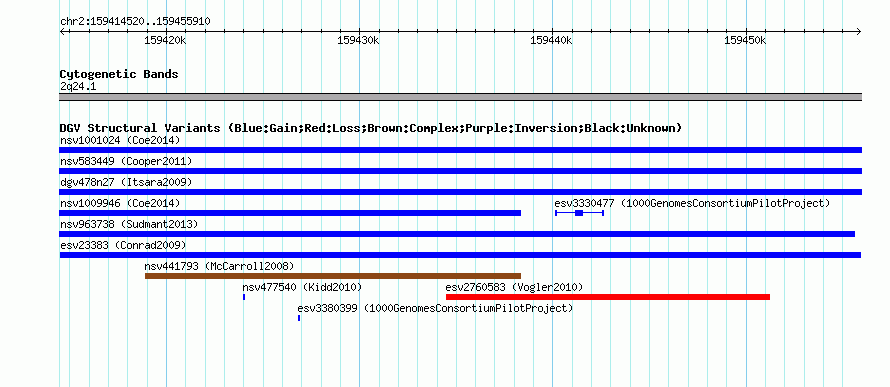Click the dgv478n27 (Itsara2009) variant bar
The height and width of the screenshot is (387, 890).
point(460,192)
